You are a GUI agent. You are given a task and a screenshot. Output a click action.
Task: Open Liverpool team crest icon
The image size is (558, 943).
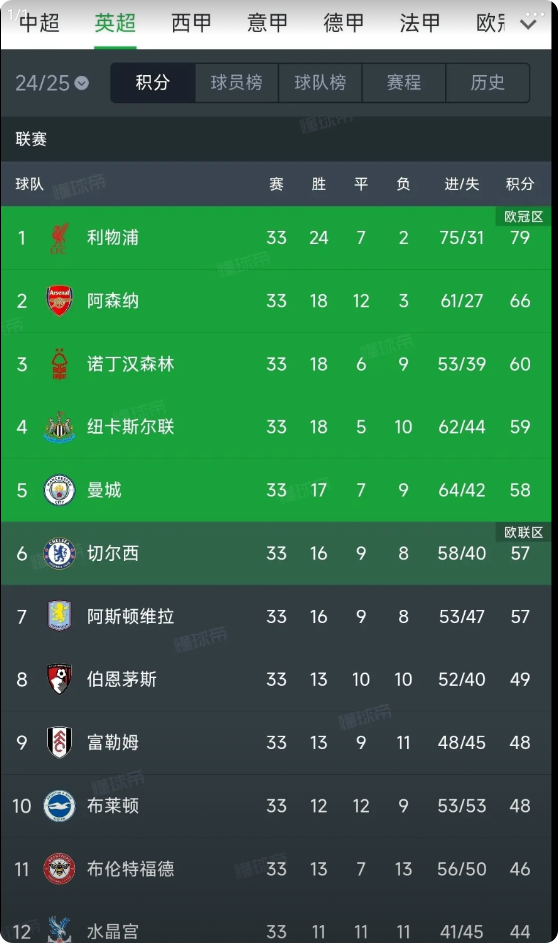(59, 238)
